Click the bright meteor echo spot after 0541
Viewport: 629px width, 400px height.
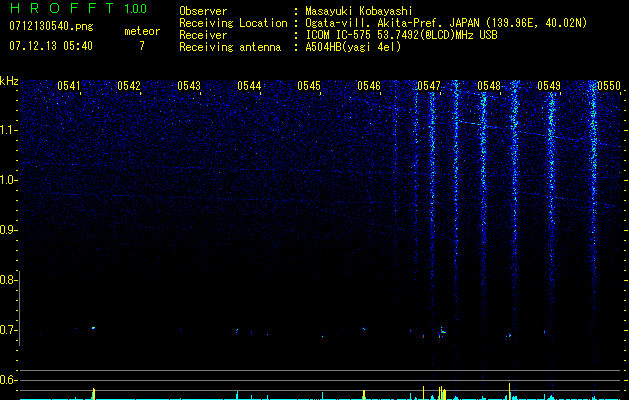pos(93,328)
